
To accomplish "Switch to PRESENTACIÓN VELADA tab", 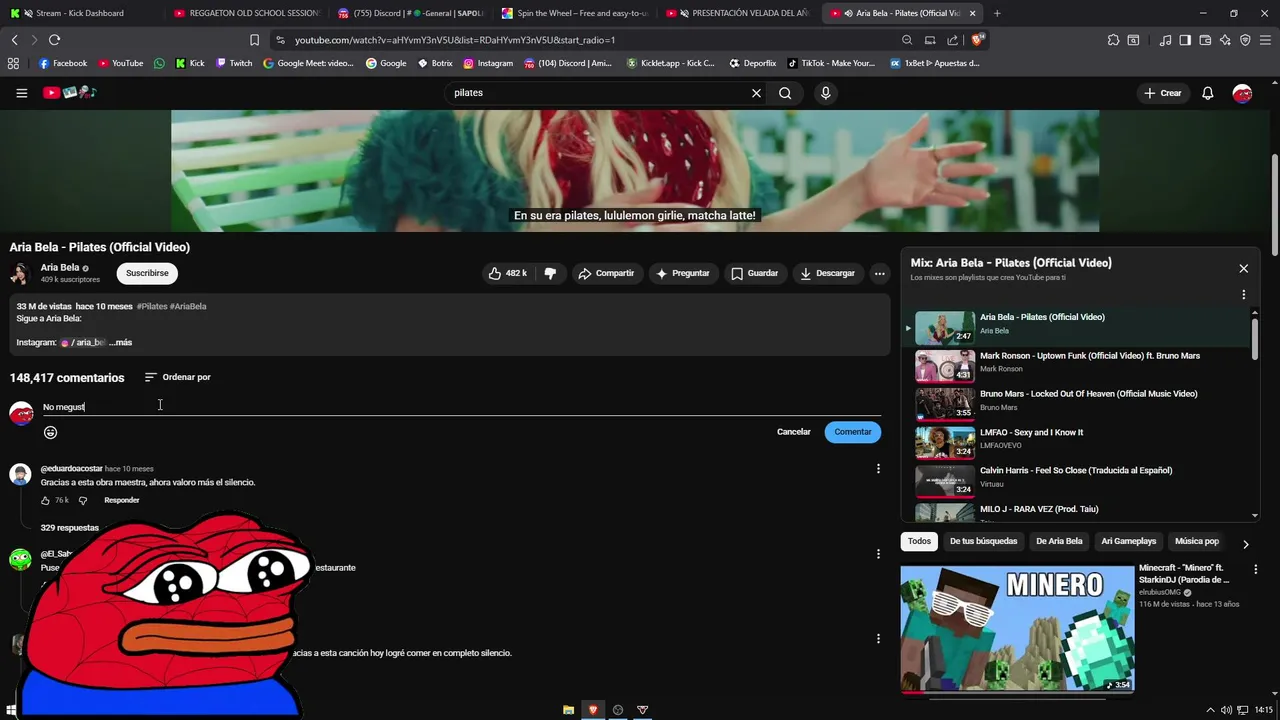I will tap(738, 13).
